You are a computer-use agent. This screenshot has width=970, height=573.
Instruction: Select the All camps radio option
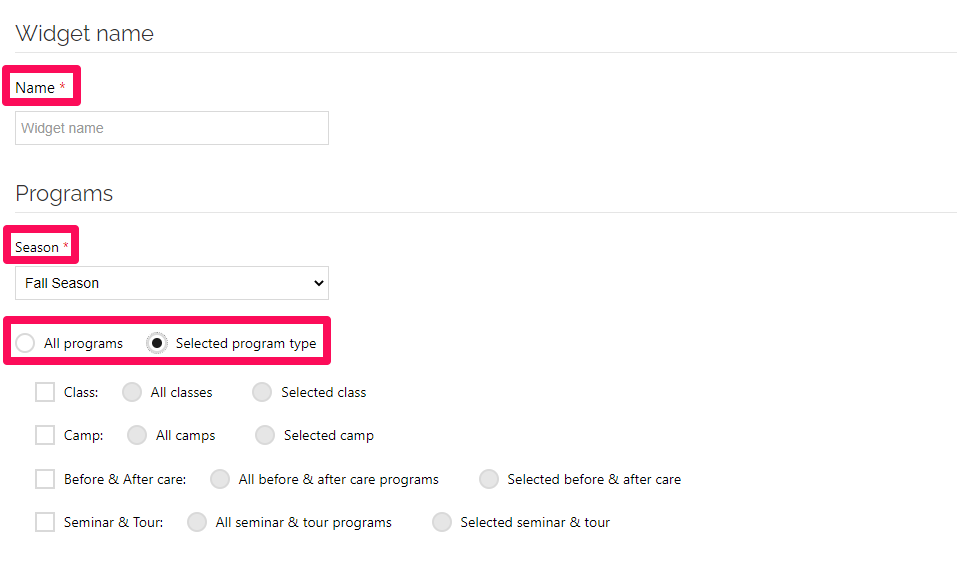tap(137, 435)
